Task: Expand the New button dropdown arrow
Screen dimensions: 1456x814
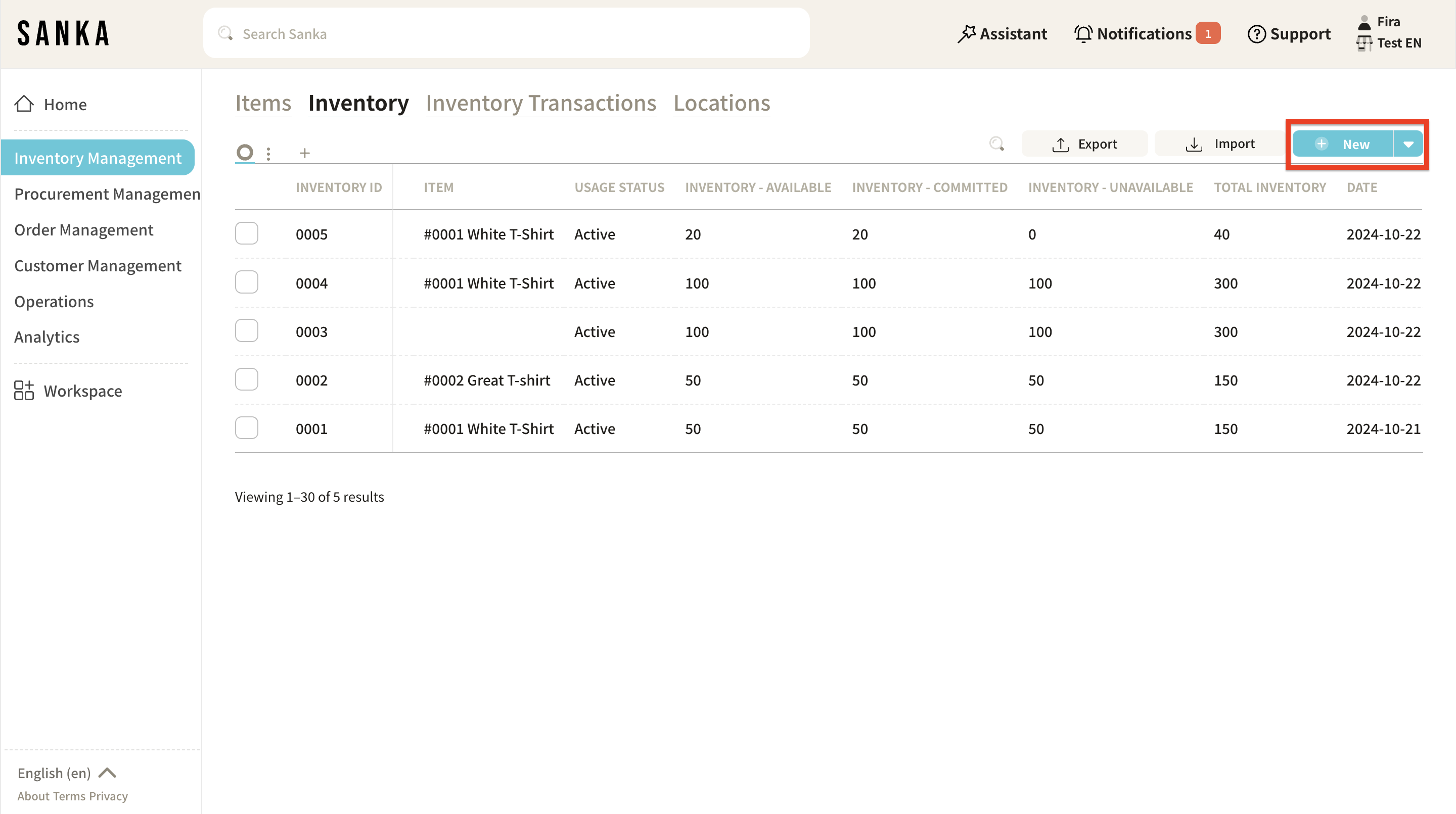Action: (1408, 144)
